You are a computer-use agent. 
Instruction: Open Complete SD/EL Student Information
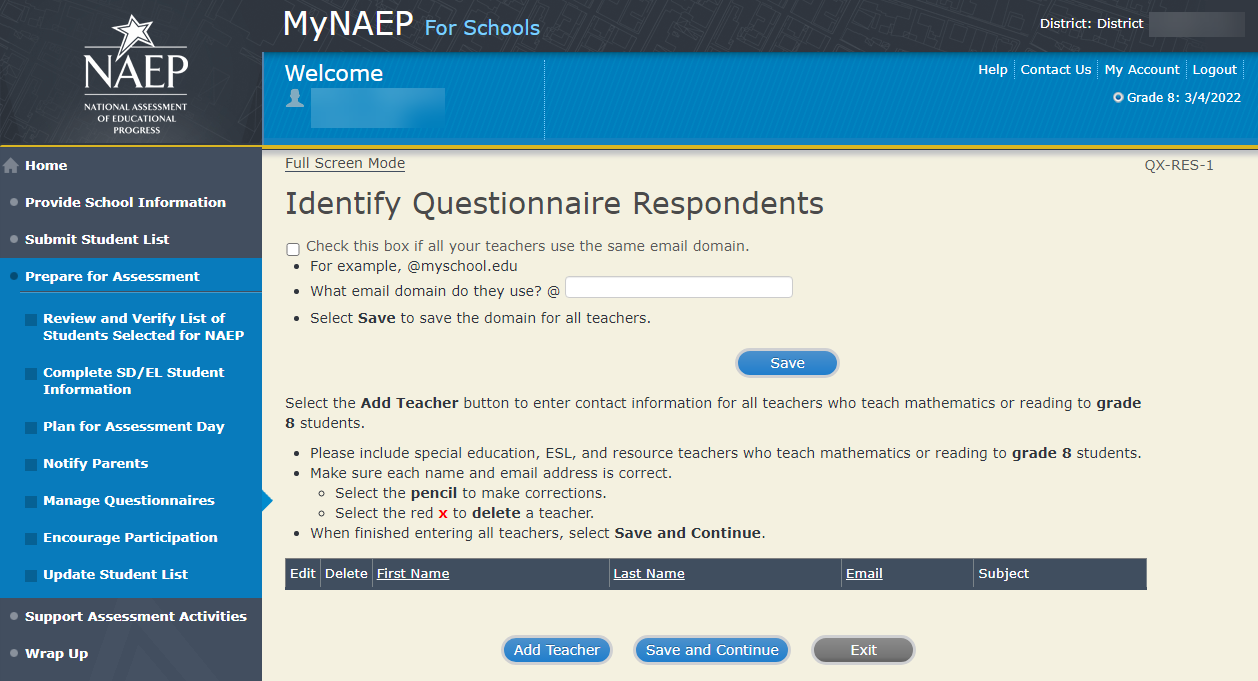tap(133, 381)
